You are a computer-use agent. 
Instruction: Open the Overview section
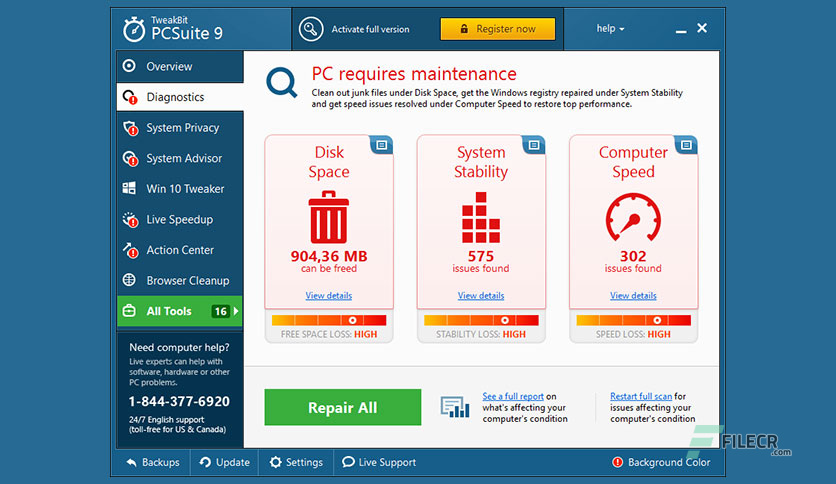click(180, 66)
